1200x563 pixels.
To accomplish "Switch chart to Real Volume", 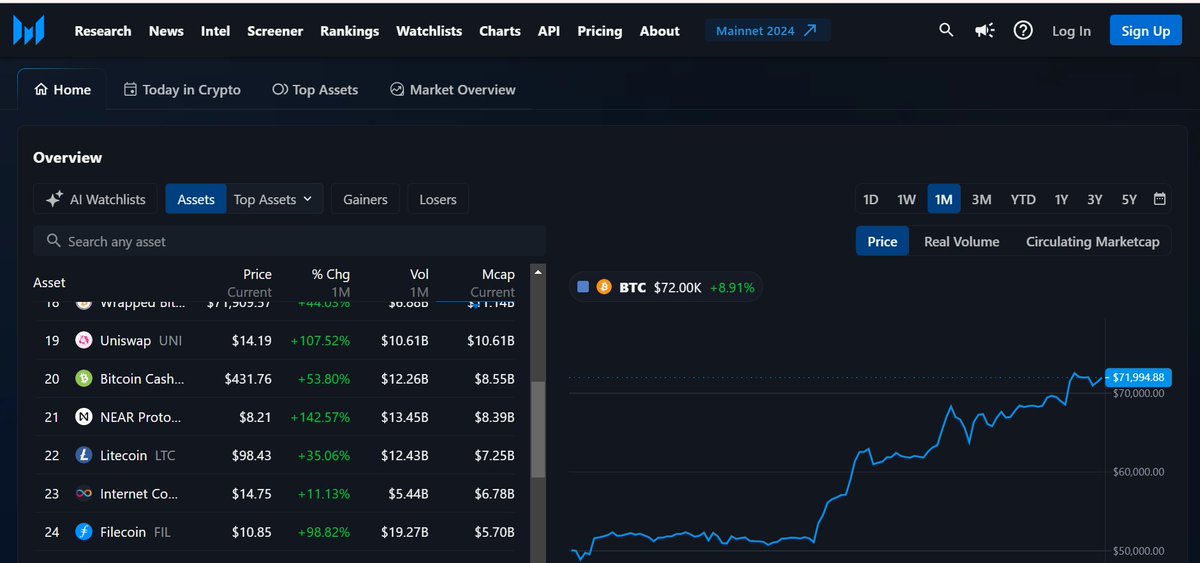I will pos(961,241).
